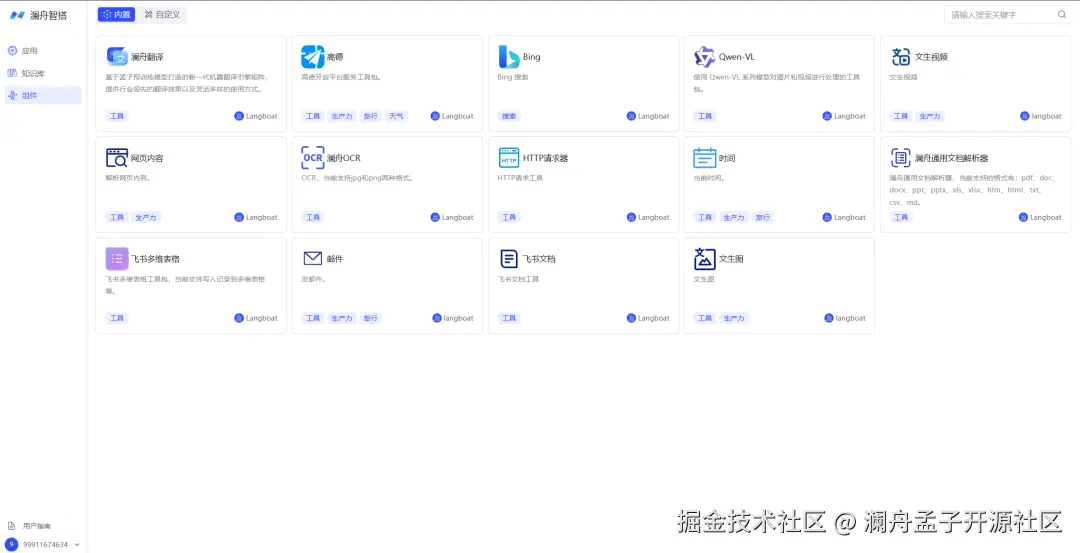Open 知识库 in the sidebar
The width and height of the screenshot is (1080, 553).
pos(43,73)
